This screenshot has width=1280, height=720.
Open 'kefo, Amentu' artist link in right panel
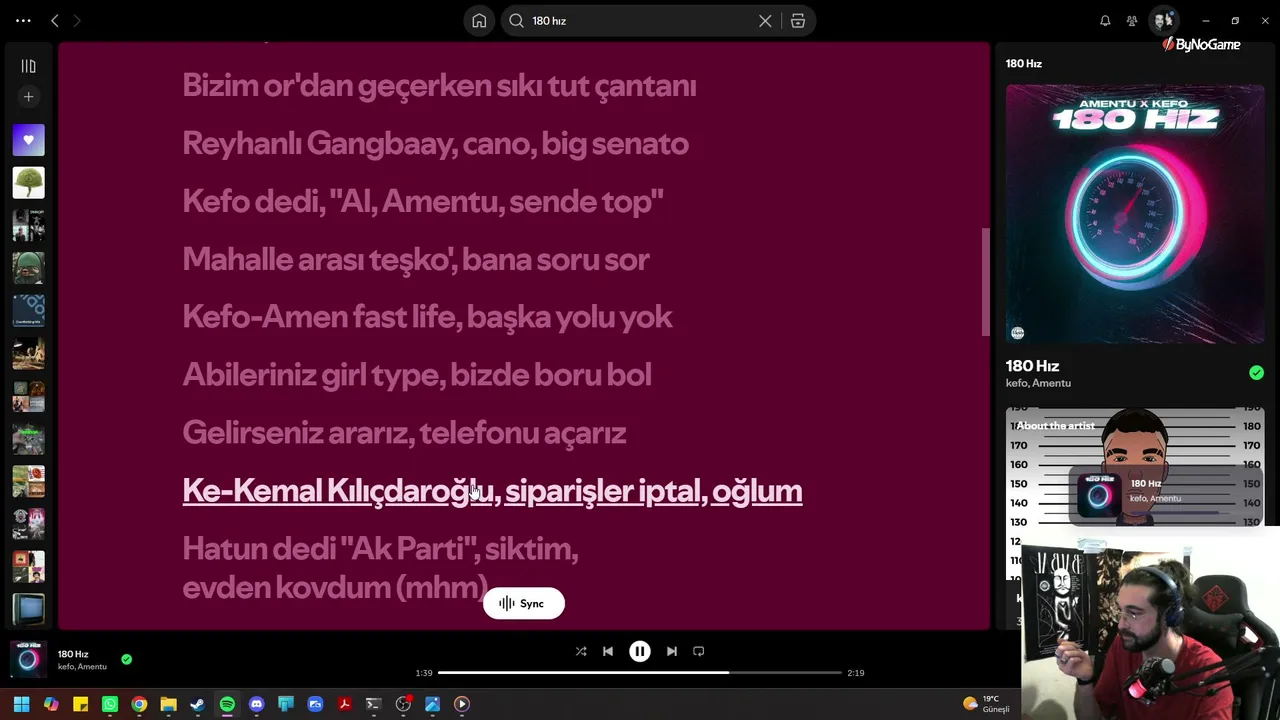pos(1038,383)
